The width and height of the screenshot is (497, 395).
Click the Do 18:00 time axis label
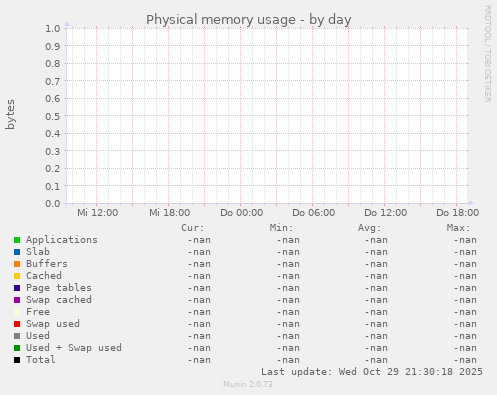458,213
